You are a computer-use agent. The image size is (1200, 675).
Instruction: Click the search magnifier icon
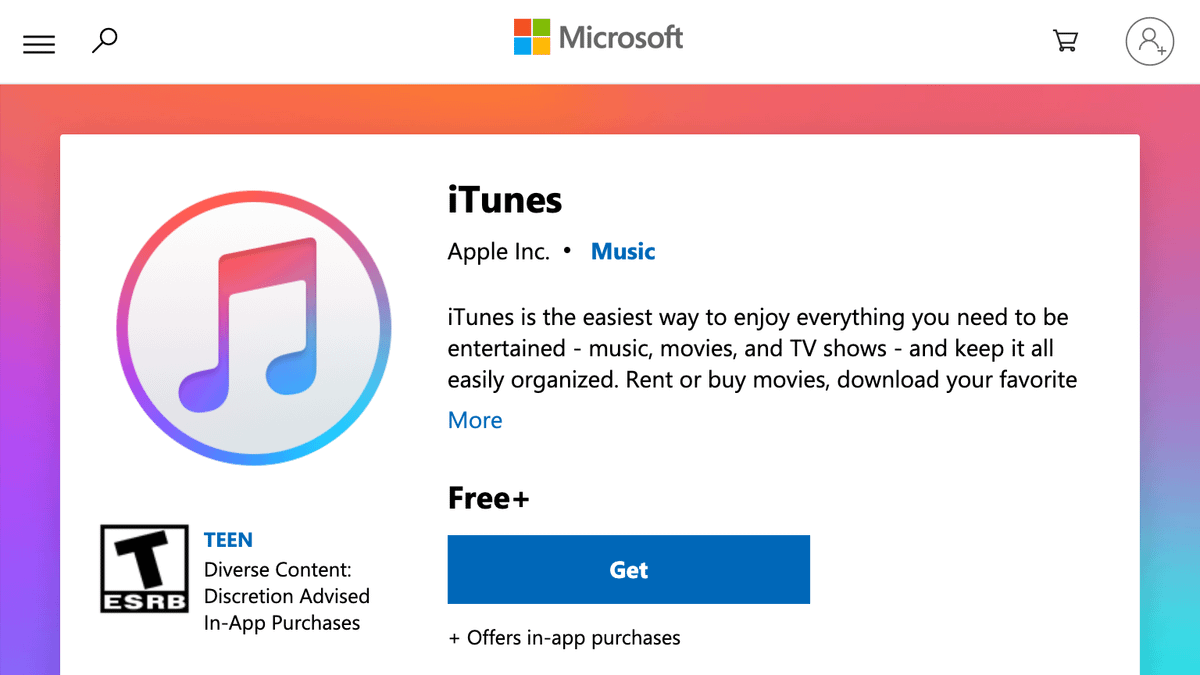point(104,41)
